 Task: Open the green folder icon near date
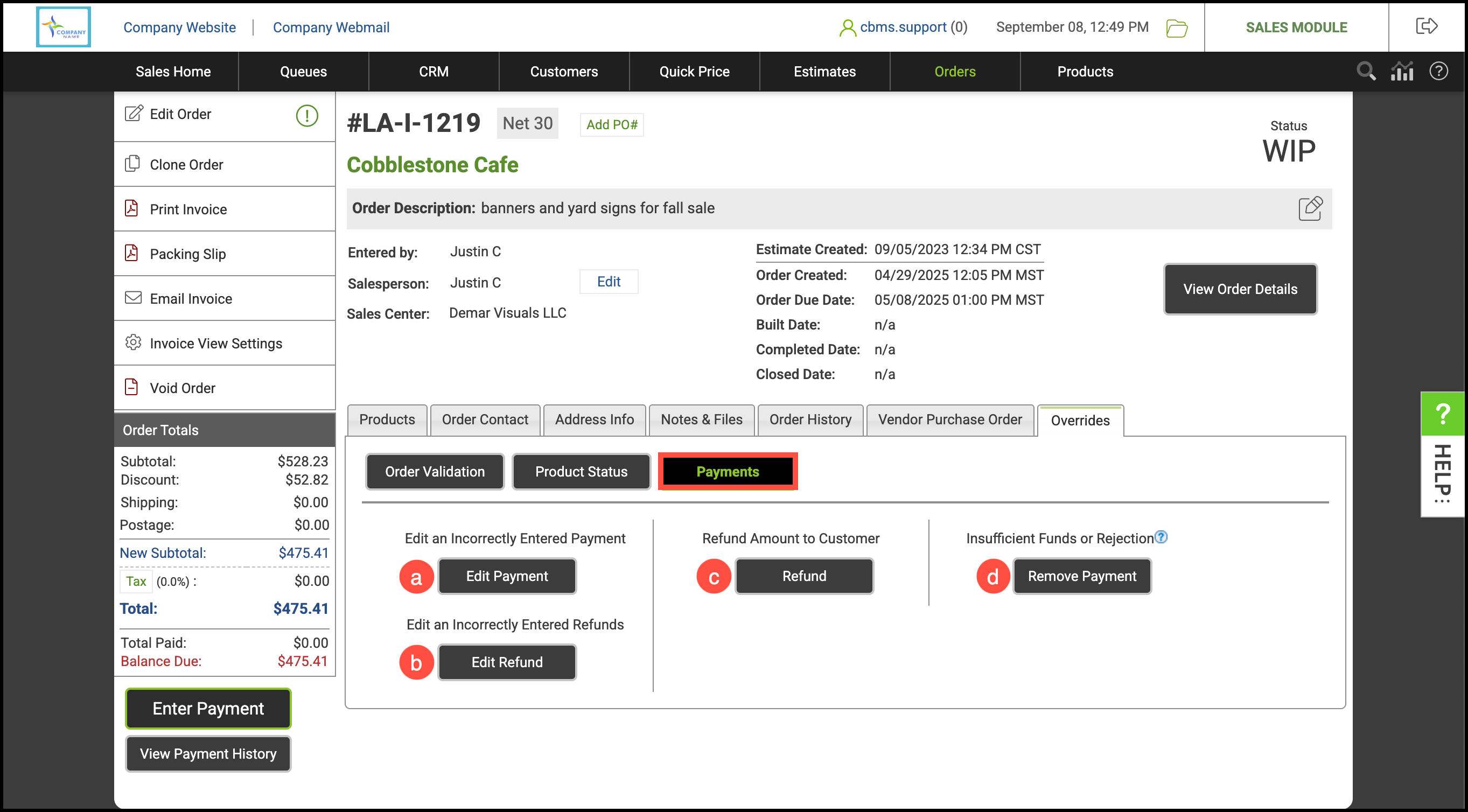[1176, 28]
